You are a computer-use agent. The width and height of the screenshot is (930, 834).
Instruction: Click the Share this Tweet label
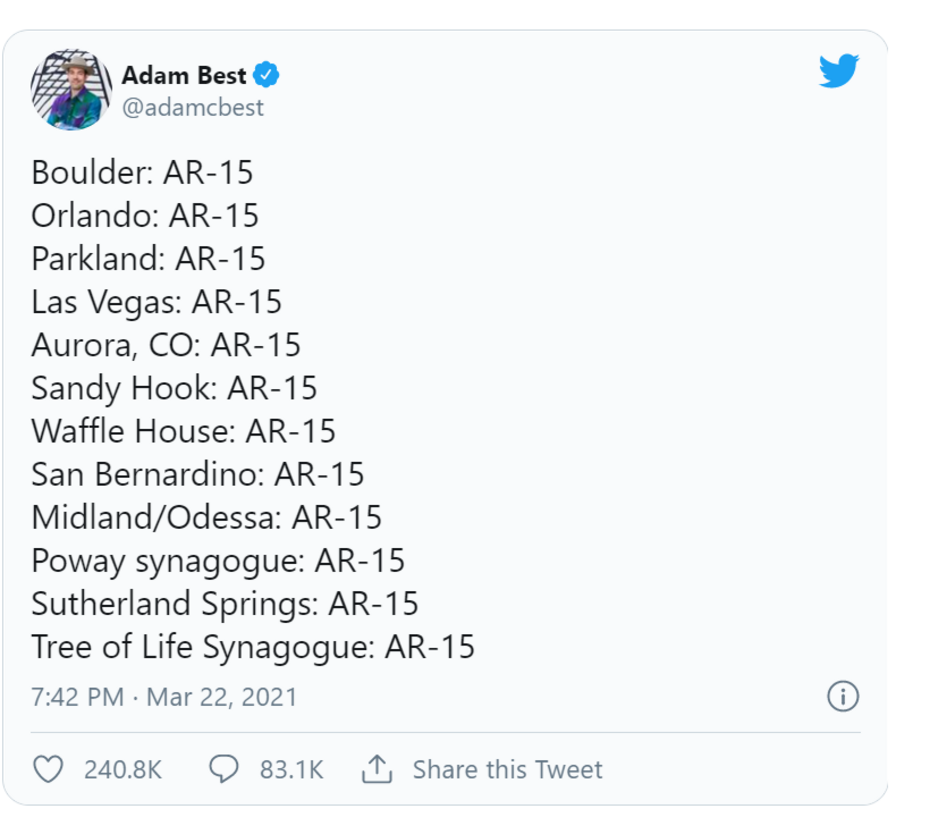[x=507, y=769]
